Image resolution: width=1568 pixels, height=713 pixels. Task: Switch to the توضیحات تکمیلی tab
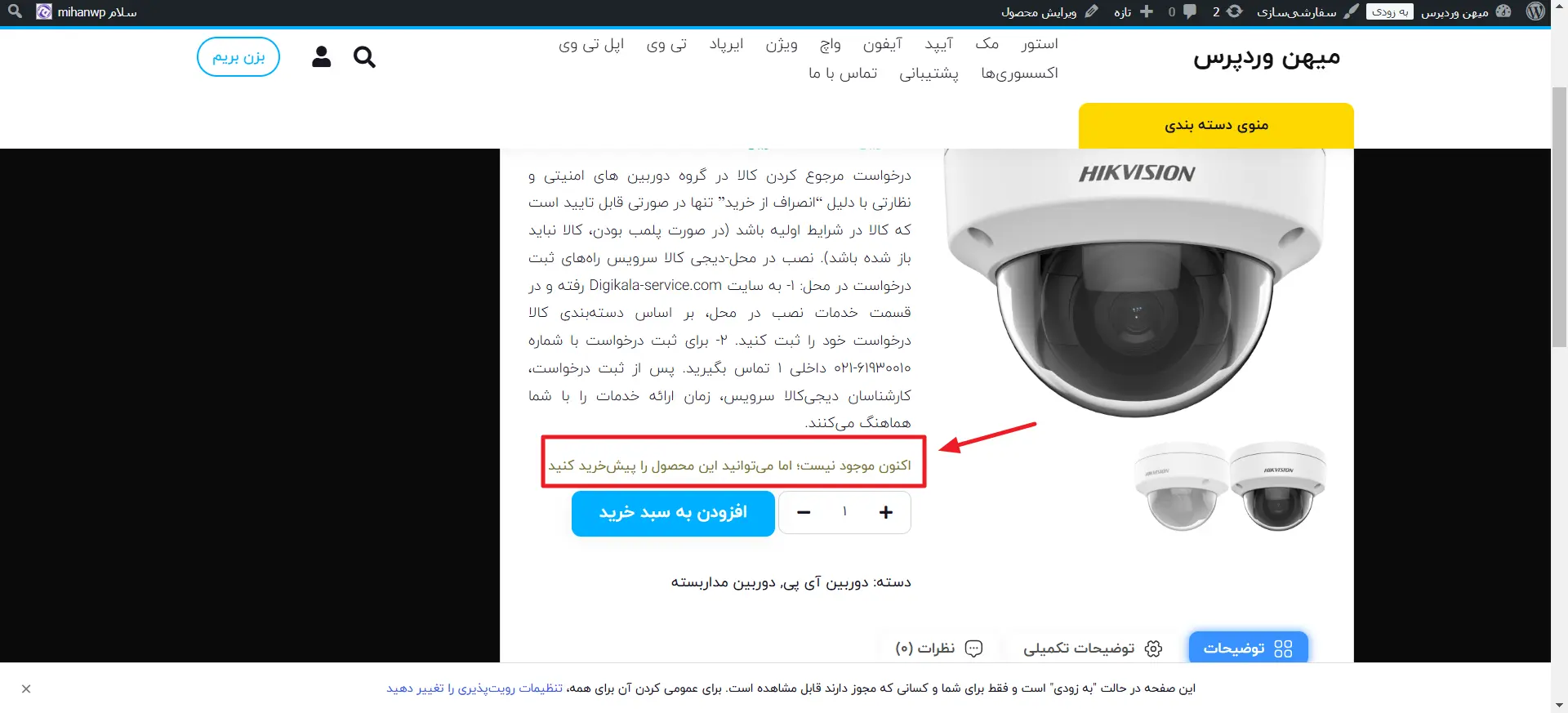tap(1093, 648)
